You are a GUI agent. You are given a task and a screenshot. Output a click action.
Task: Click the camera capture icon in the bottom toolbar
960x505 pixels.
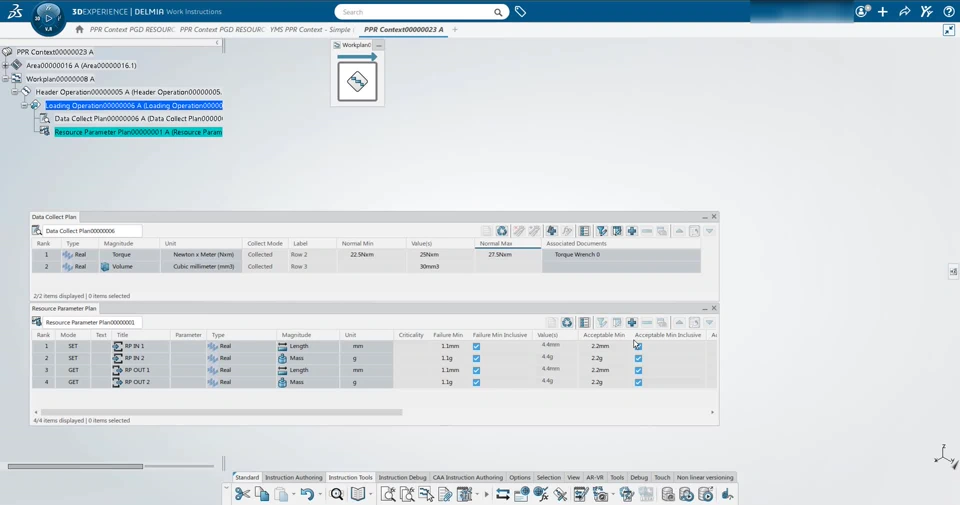click(x=601, y=494)
